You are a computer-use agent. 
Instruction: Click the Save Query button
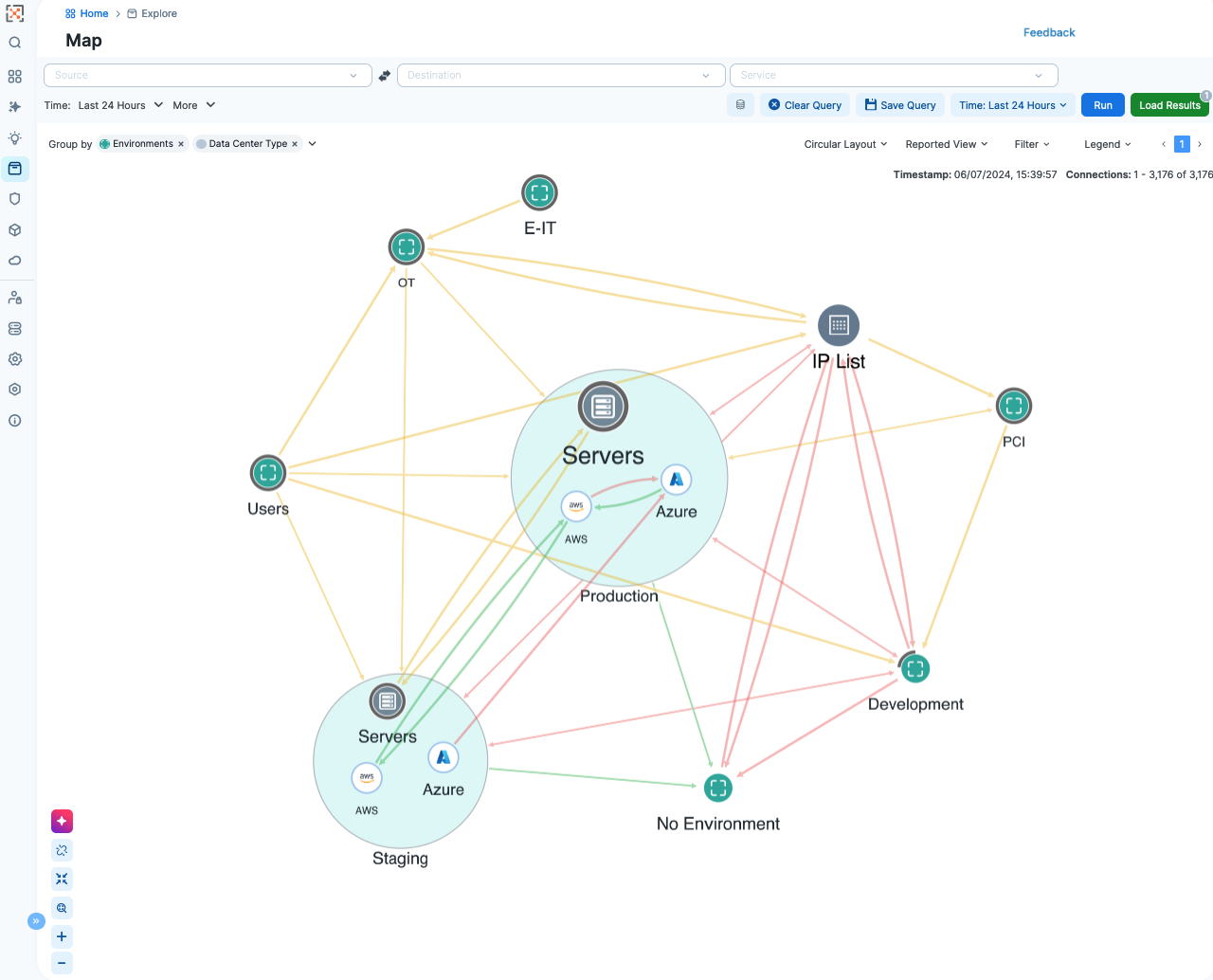(x=900, y=105)
